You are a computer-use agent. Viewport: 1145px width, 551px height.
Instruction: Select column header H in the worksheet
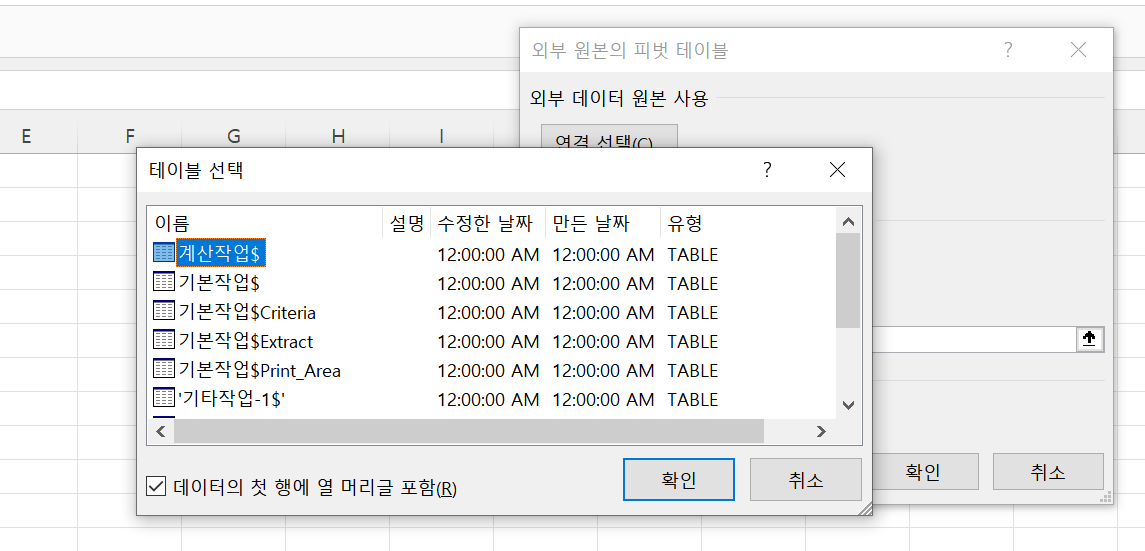tap(338, 137)
